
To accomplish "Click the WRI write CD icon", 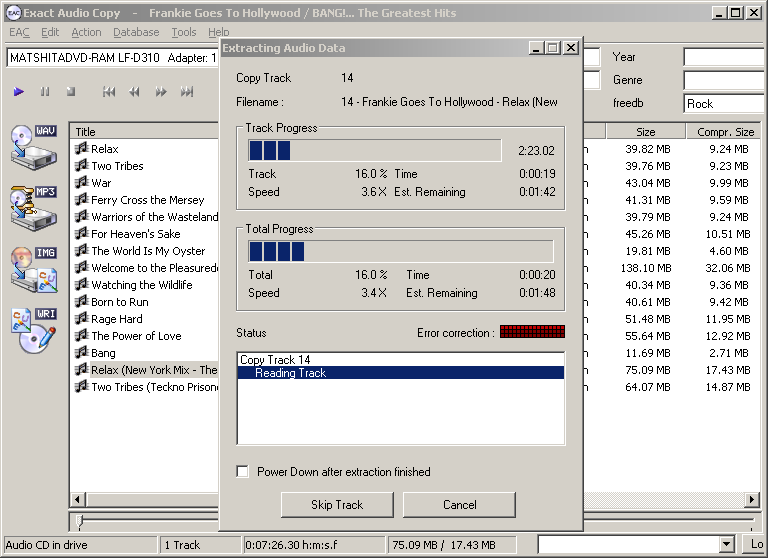I will [x=34, y=330].
